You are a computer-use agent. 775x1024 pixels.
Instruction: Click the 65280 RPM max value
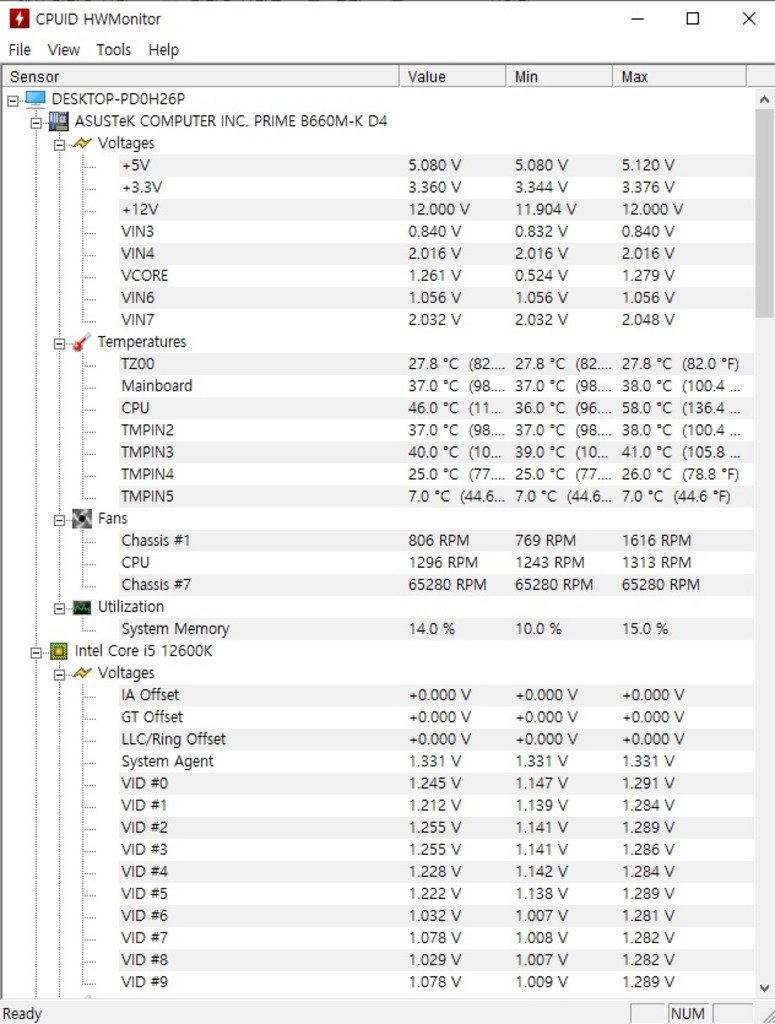coord(660,585)
